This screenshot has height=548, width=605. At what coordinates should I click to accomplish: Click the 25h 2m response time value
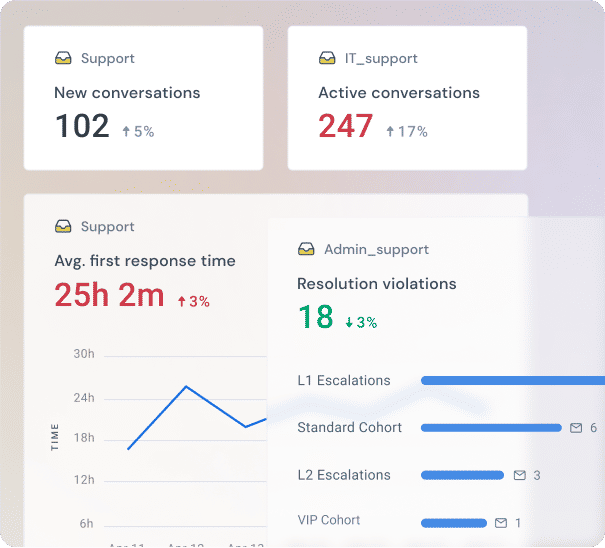110,295
